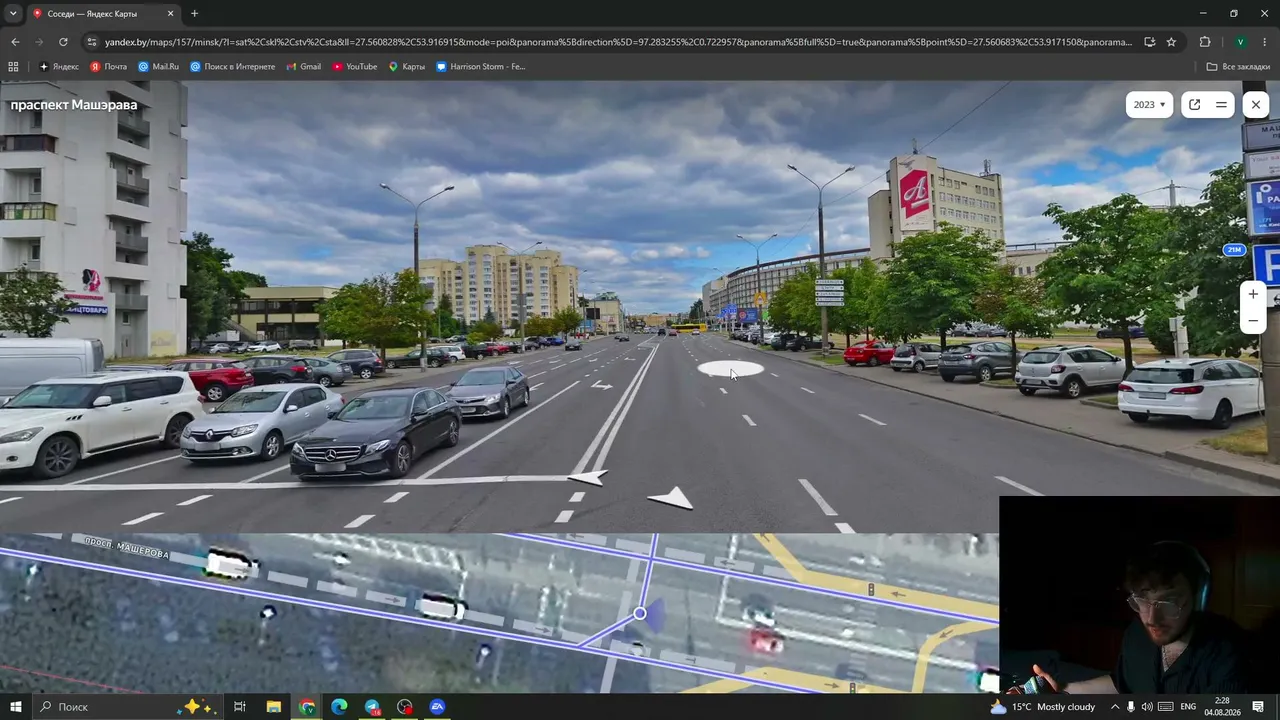Image resolution: width=1280 pixels, height=720 pixels.
Task: Click the 21М bus stop marker
Action: tap(1234, 250)
